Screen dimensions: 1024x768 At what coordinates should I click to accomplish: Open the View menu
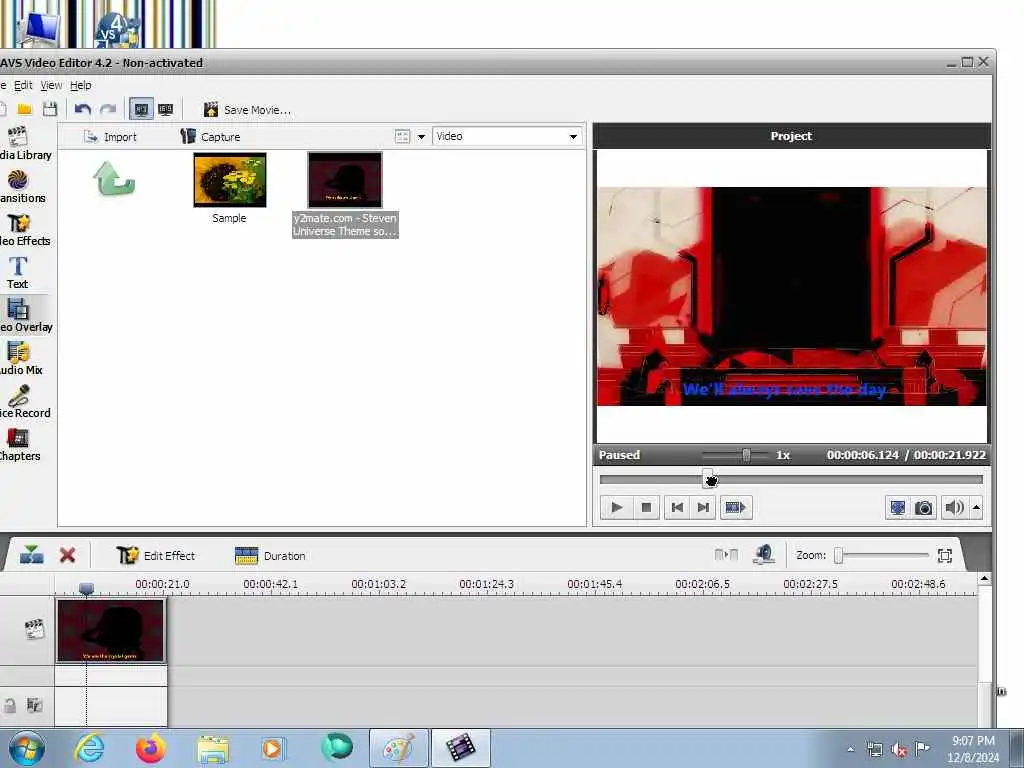(51, 85)
